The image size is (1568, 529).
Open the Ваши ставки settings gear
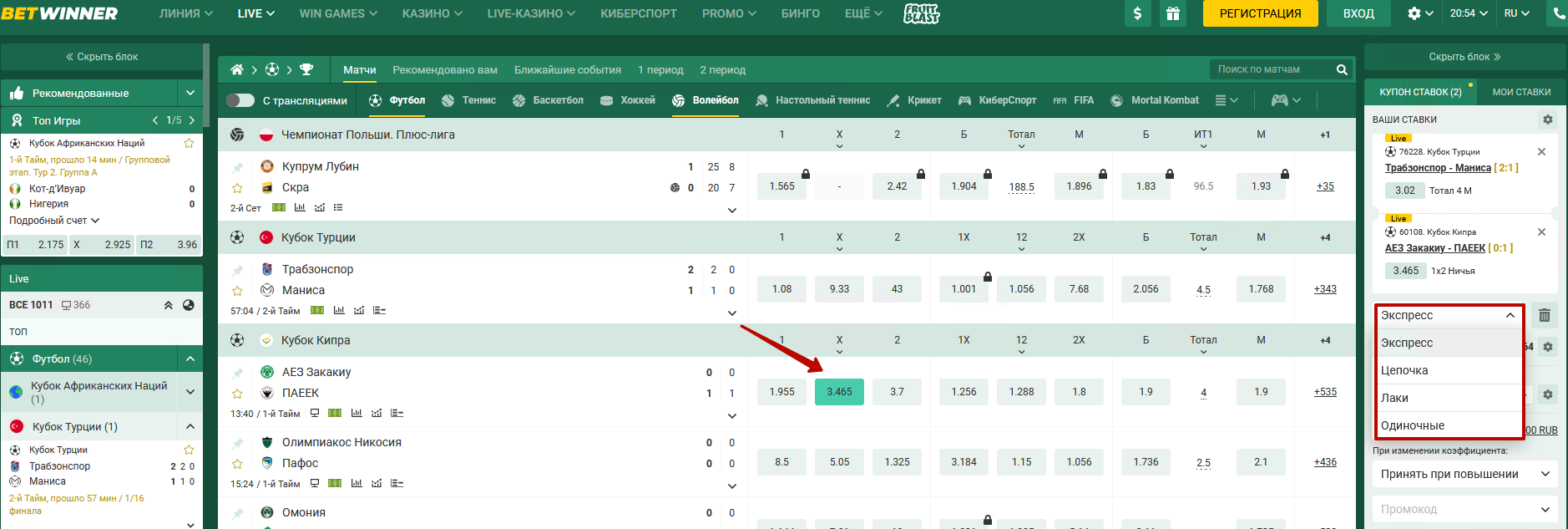[1547, 120]
